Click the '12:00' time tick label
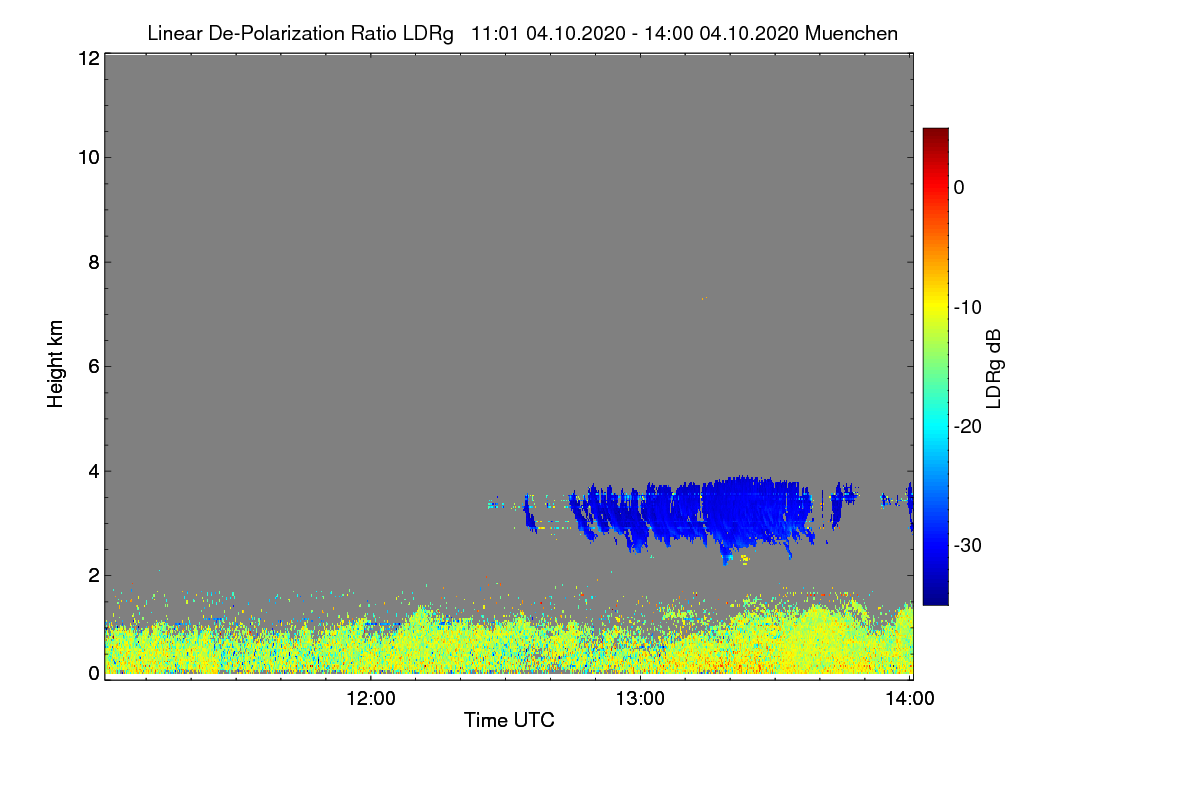Viewport: 1200px width, 800px height. pyautogui.click(x=371, y=699)
